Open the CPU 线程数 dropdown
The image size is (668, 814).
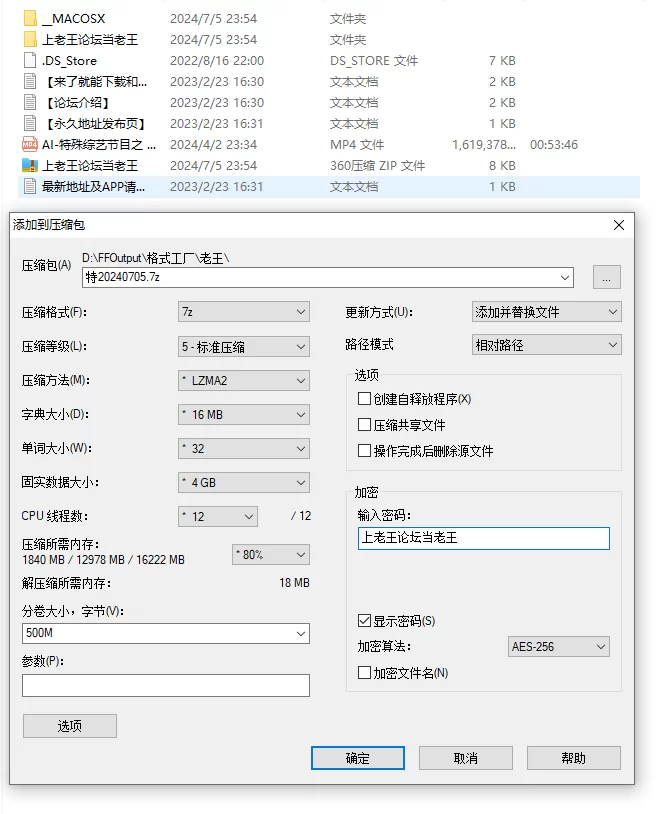point(217,517)
